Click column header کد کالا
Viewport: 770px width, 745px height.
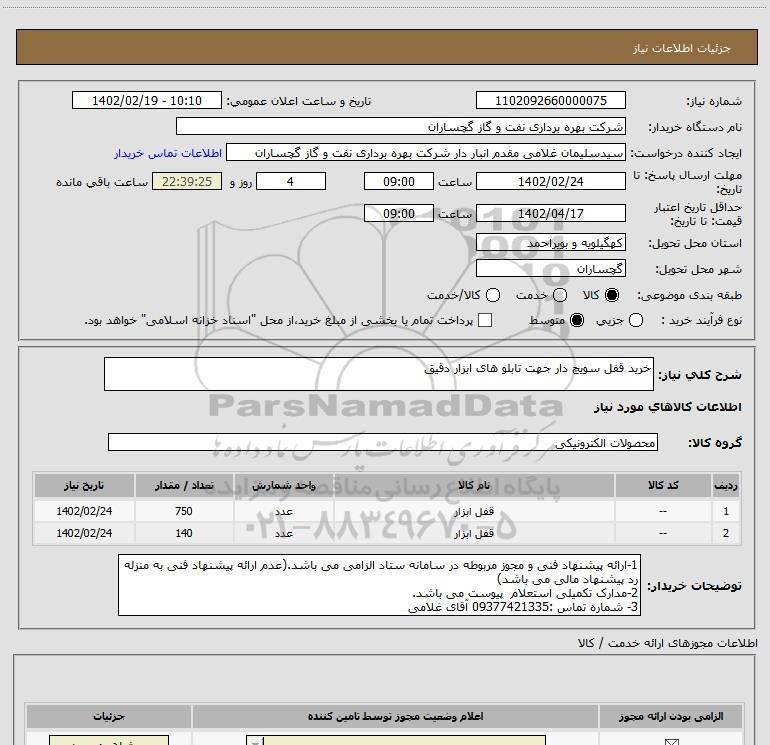663,486
